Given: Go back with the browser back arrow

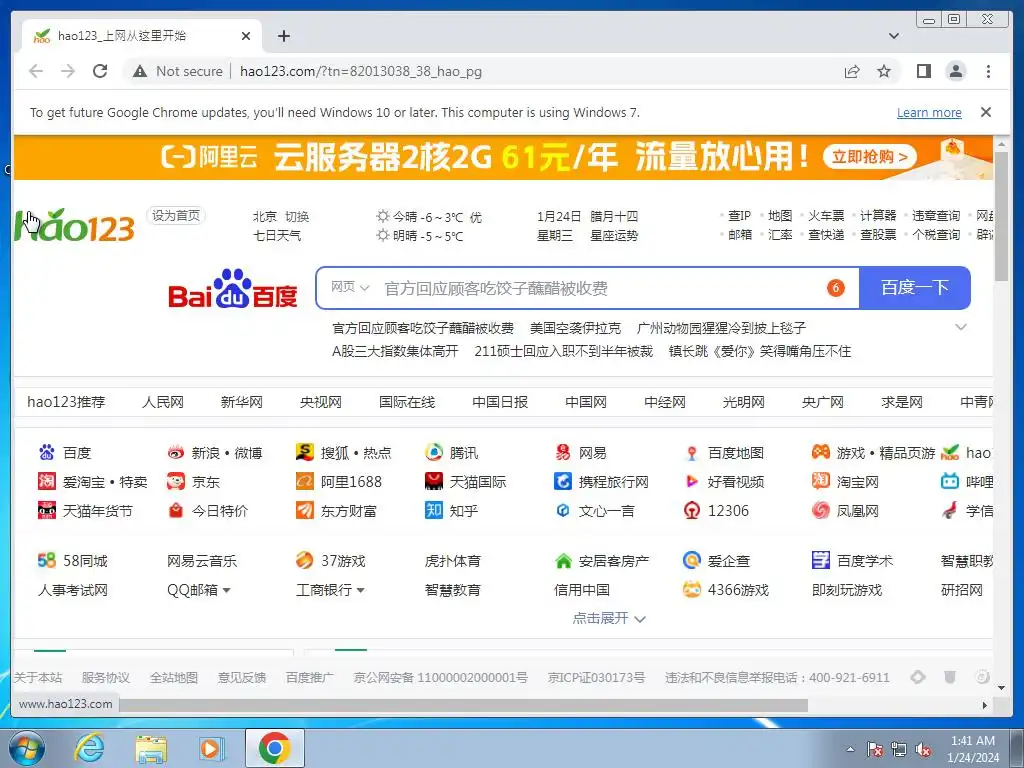Looking at the screenshot, I should coord(36,71).
